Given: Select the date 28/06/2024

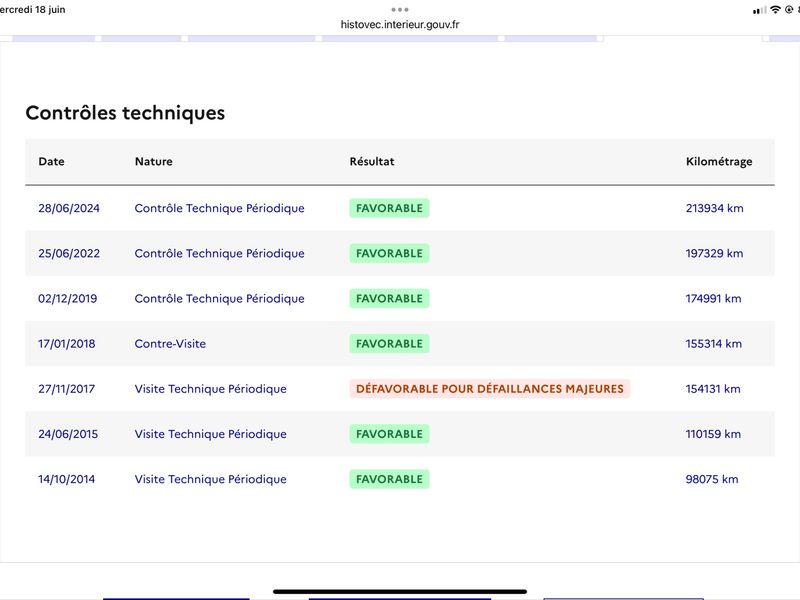Looking at the screenshot, I should pos(69,208).
